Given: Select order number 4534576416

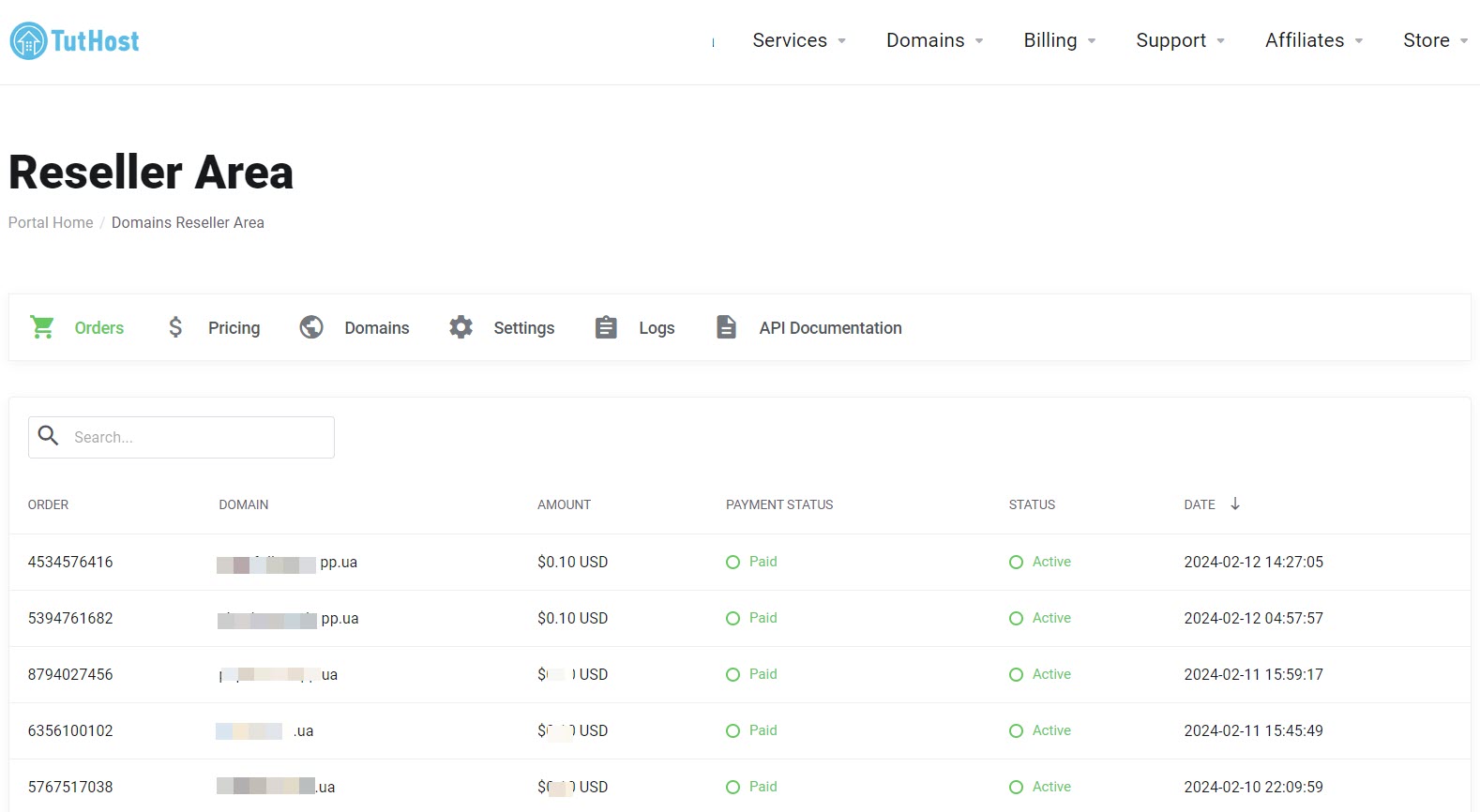Looking at the screenshot, I should 70,562.
